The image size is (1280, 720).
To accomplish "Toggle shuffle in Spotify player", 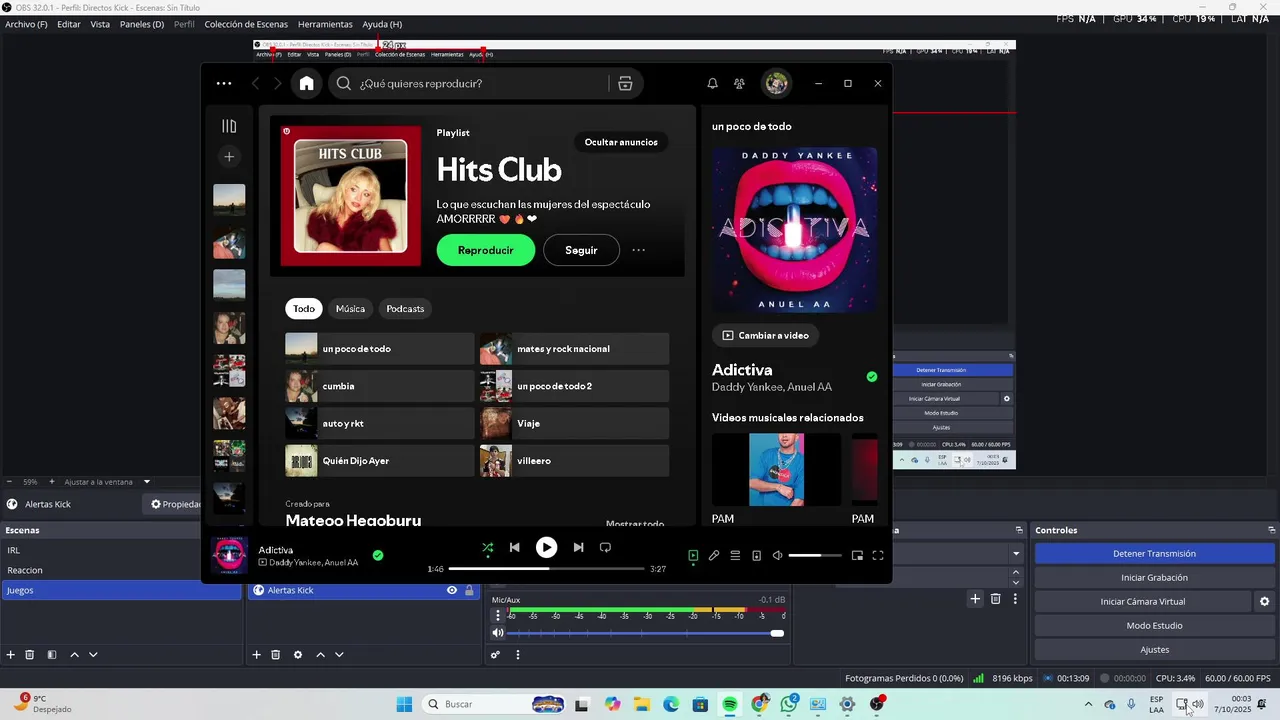I will click(x=487, y=548).
